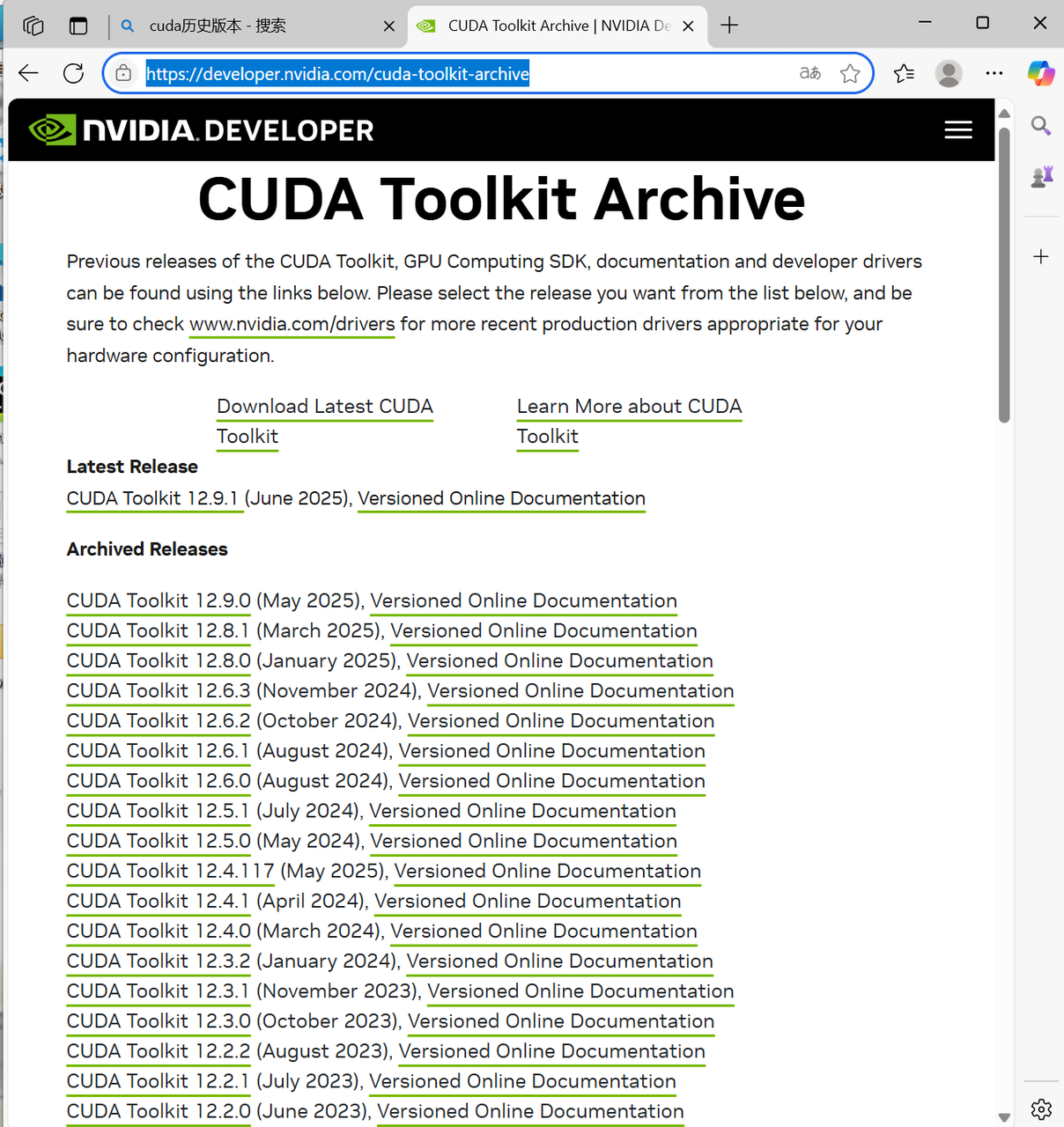This screenshot has width=1064, height=1127.
Task: Add a sidebar app with plus icon
Action: [x=1041, y=256]
